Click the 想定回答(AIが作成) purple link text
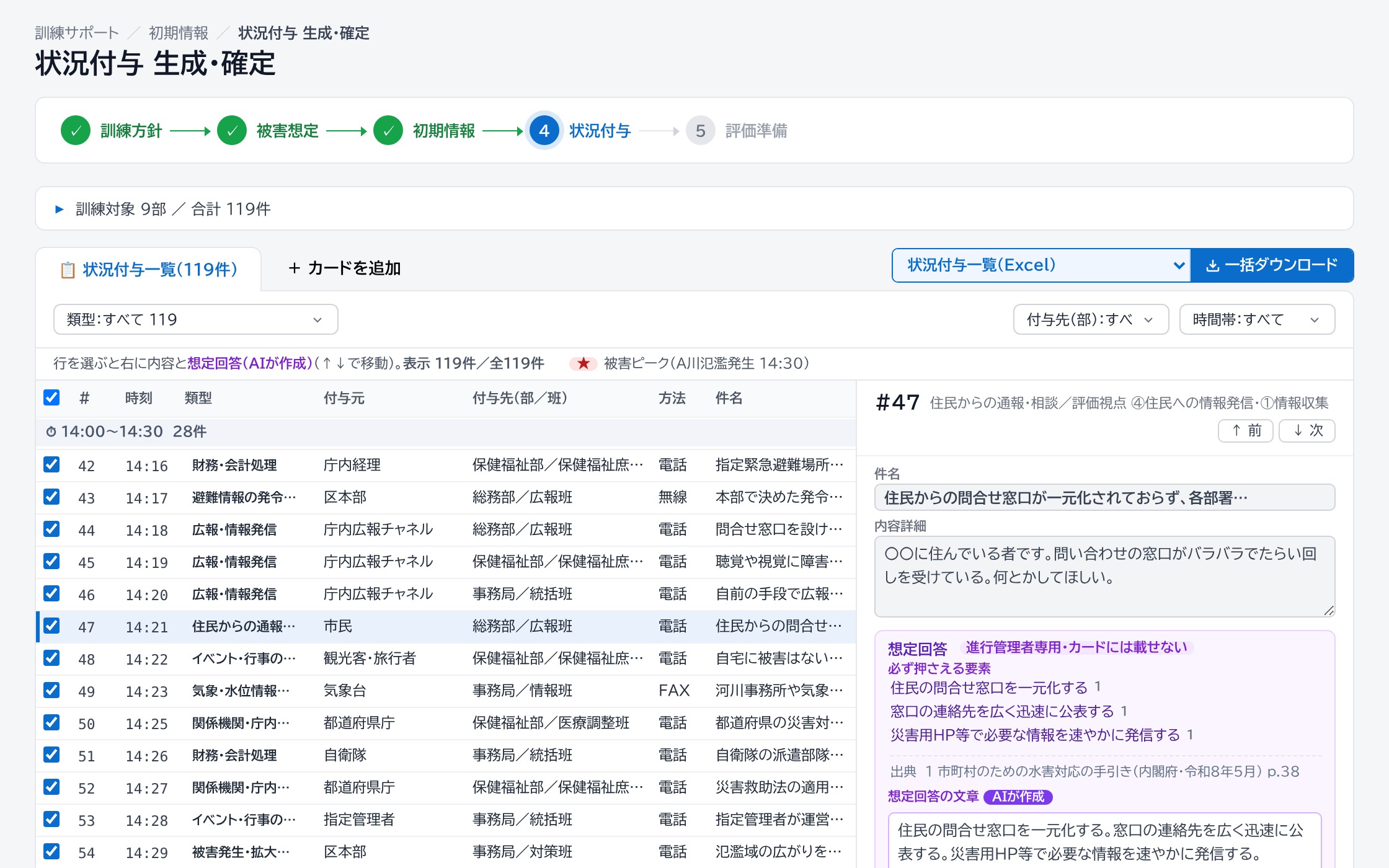 (250, 363)
